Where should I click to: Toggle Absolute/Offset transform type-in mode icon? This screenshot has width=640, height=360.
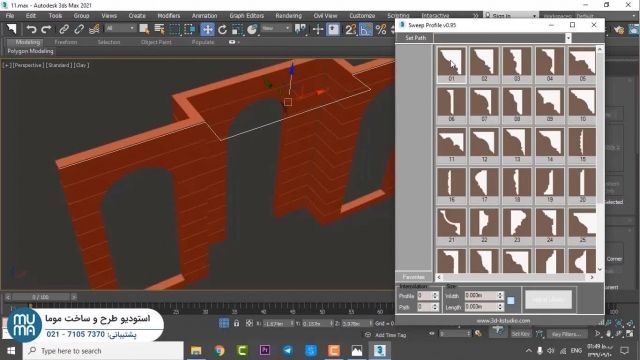coord(249,323)
